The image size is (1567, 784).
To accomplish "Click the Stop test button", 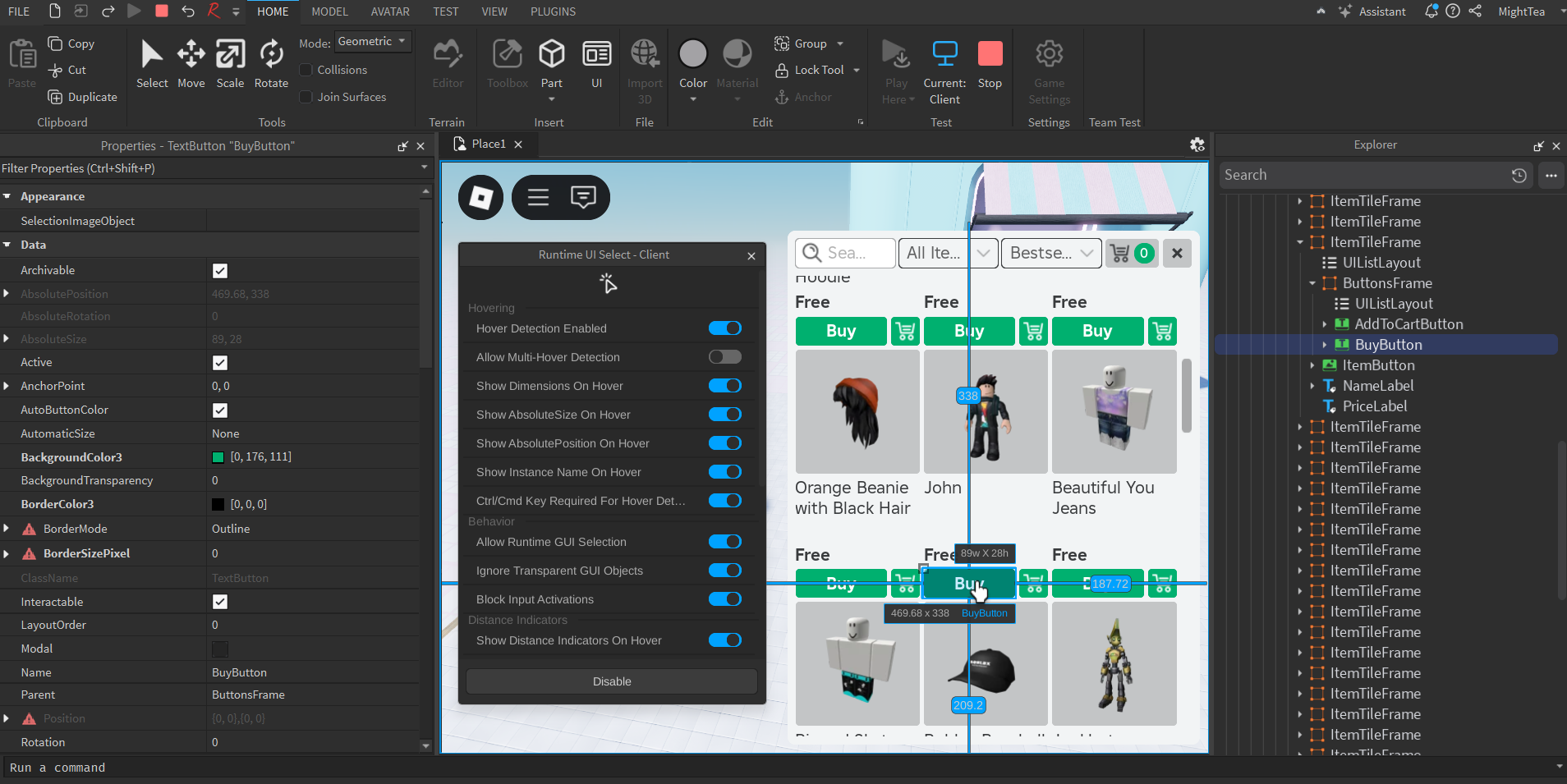I will 990,63.
